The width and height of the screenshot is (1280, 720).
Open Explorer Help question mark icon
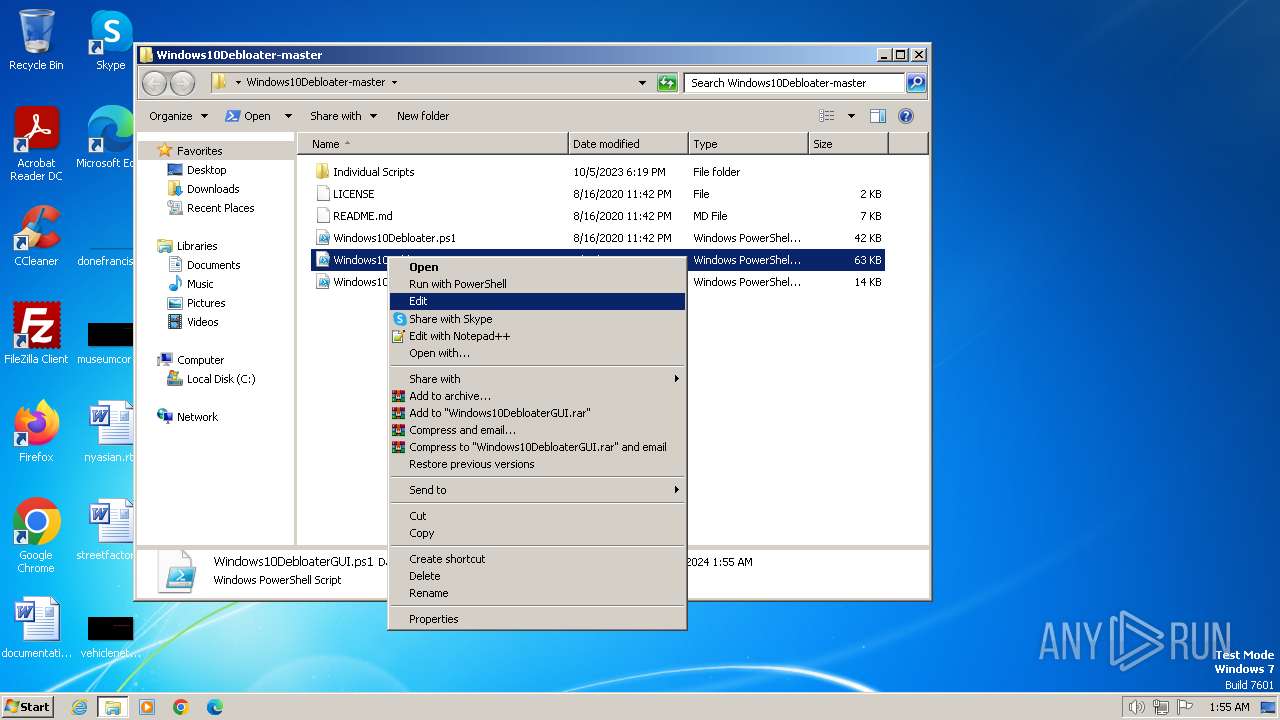point(906,116)
